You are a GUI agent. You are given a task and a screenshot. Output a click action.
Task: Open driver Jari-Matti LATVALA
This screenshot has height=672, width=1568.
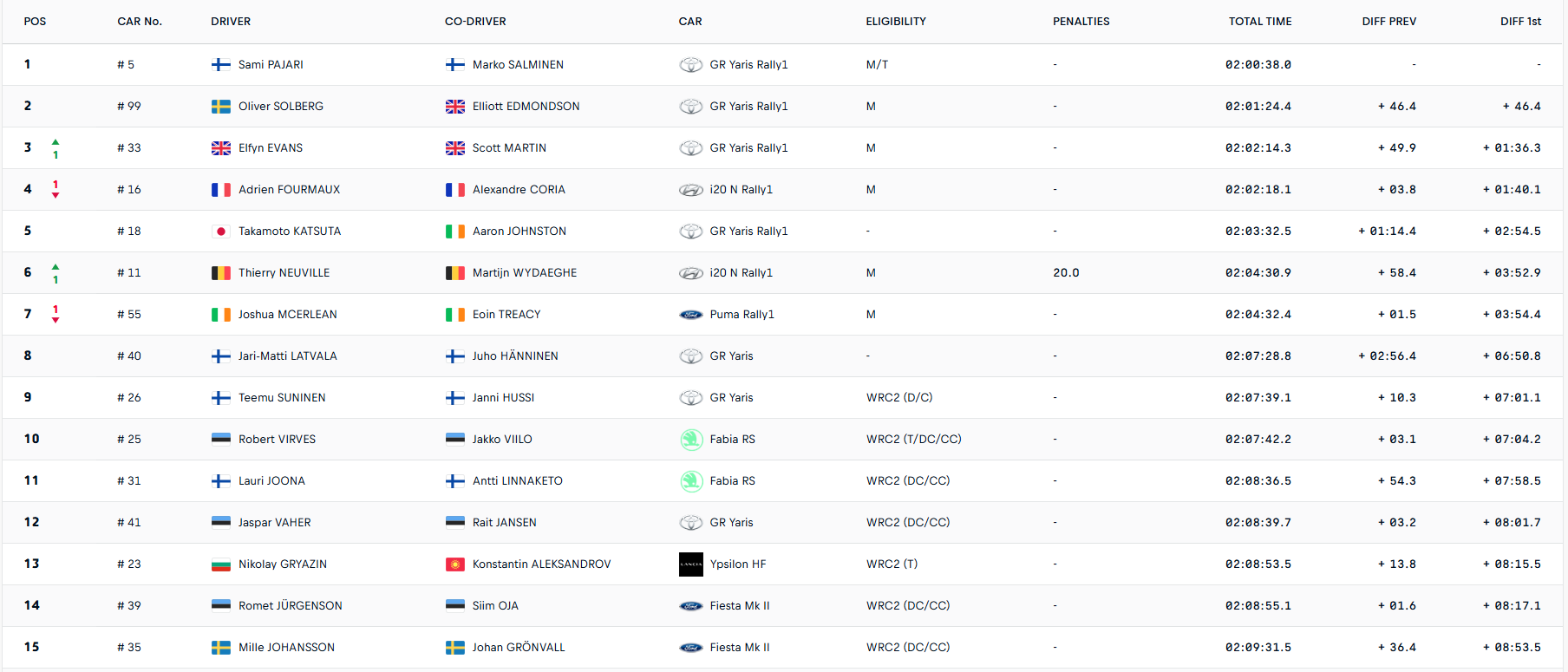[x=287, y=356]
